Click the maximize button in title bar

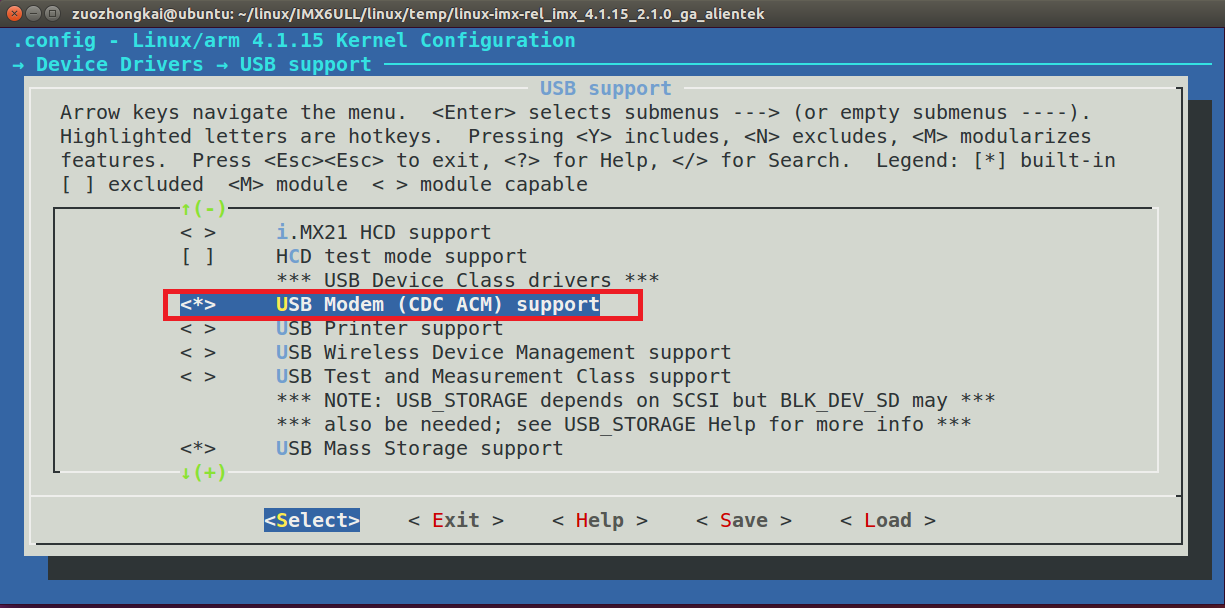pyautogui.click(x=51, y=13)
